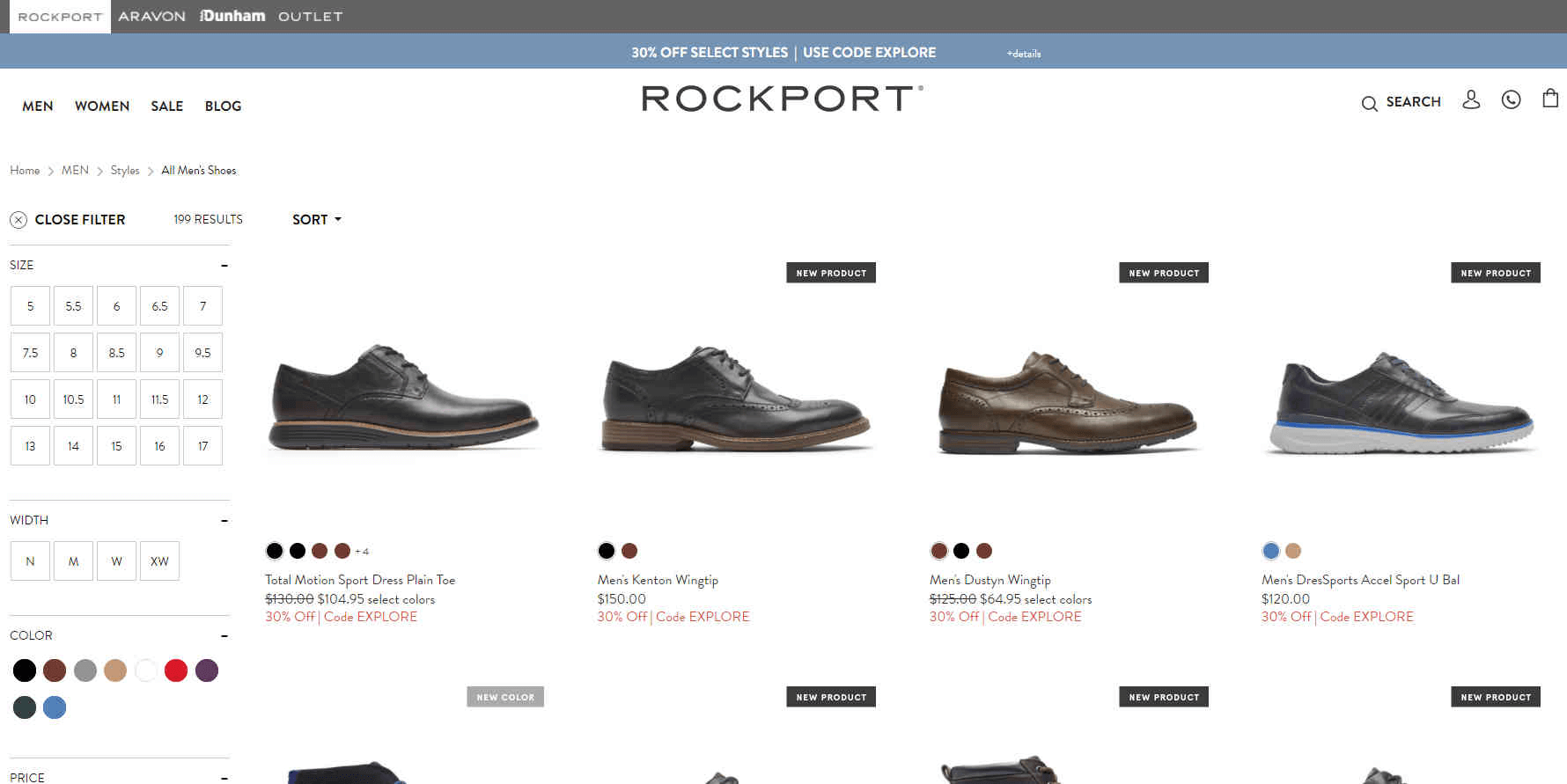This screenshot has height=784, width=1567.
Task: Collapse the Size filter section
Action: pos(224,265)
